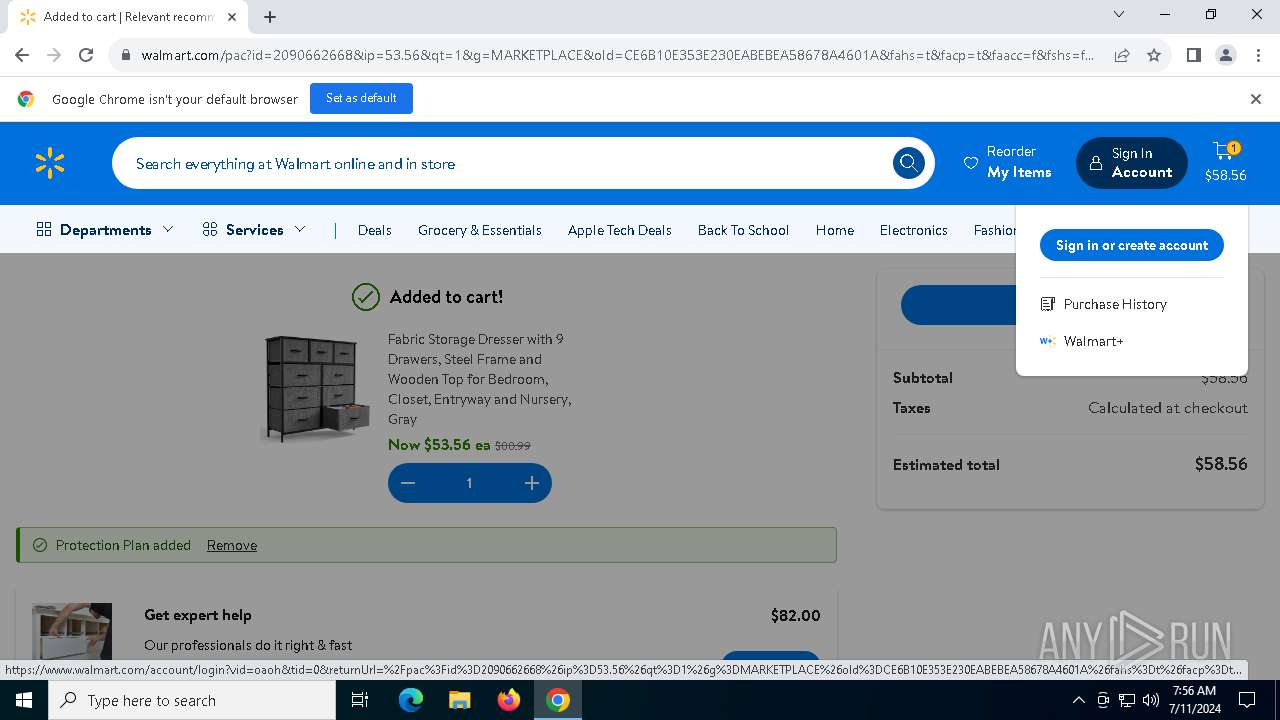Open the Fabric Storage Dresser product title
This screenshot has width=1280, height=720.
[480, 379]
